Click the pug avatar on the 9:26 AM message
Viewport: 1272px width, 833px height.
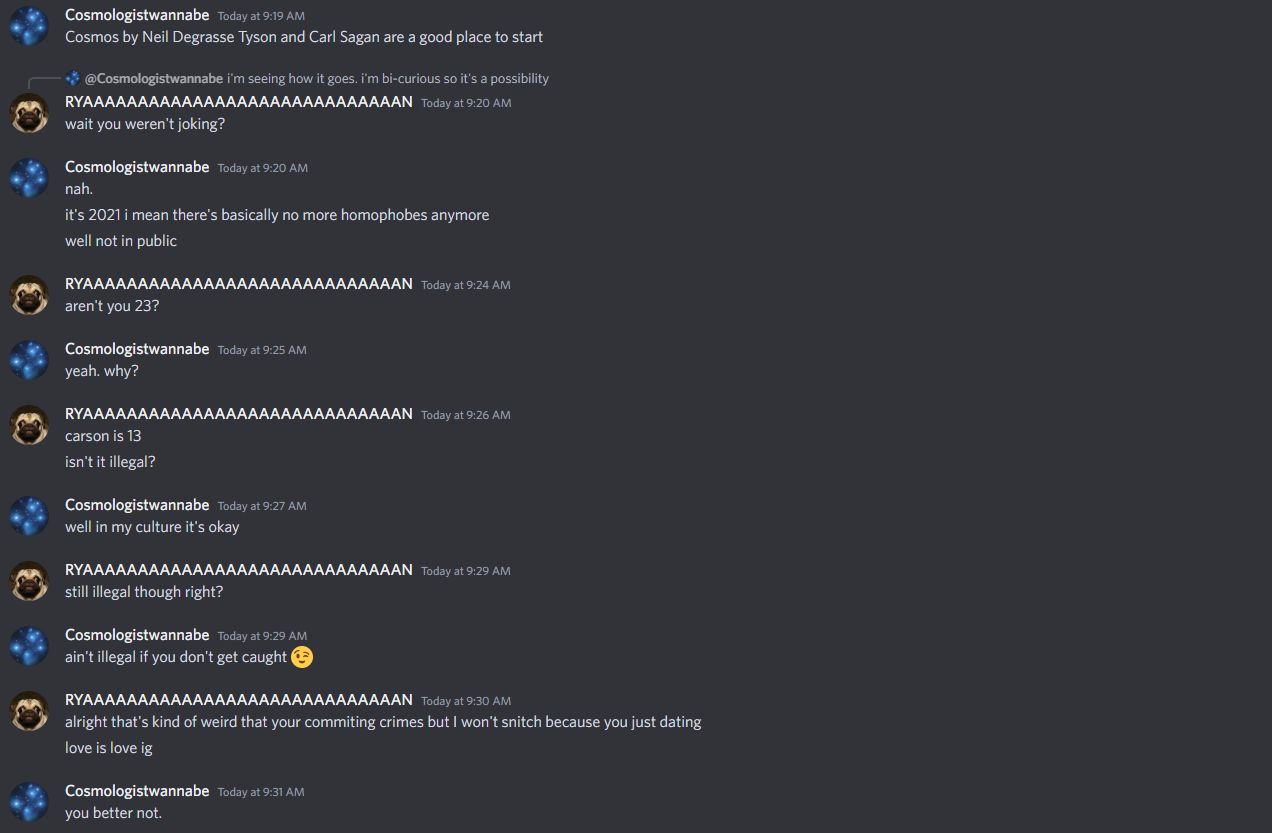29,425
